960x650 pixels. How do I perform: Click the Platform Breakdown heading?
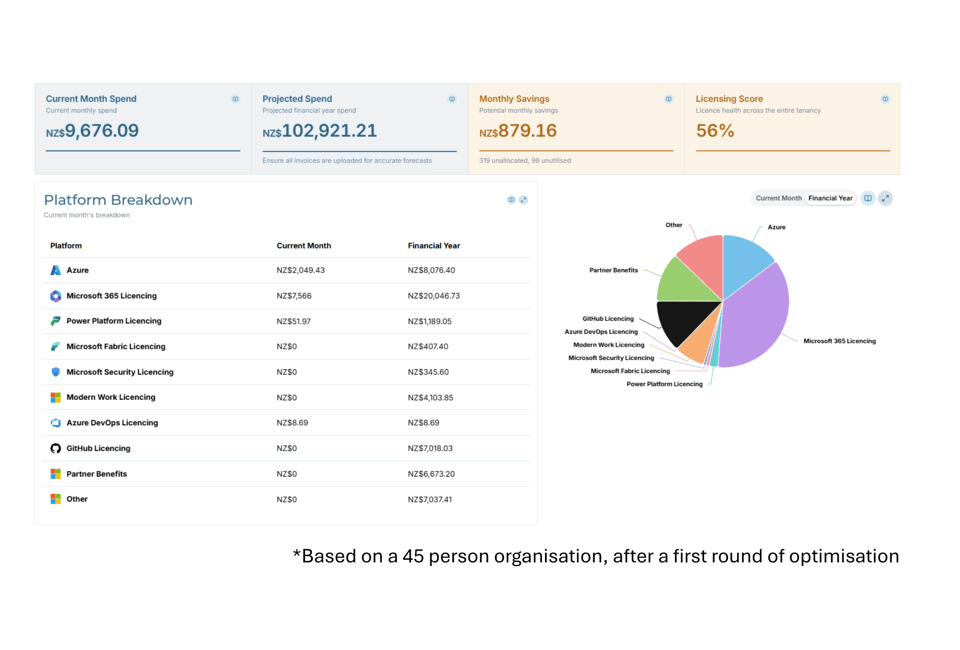pyautogui.click(x=118, y=200)
